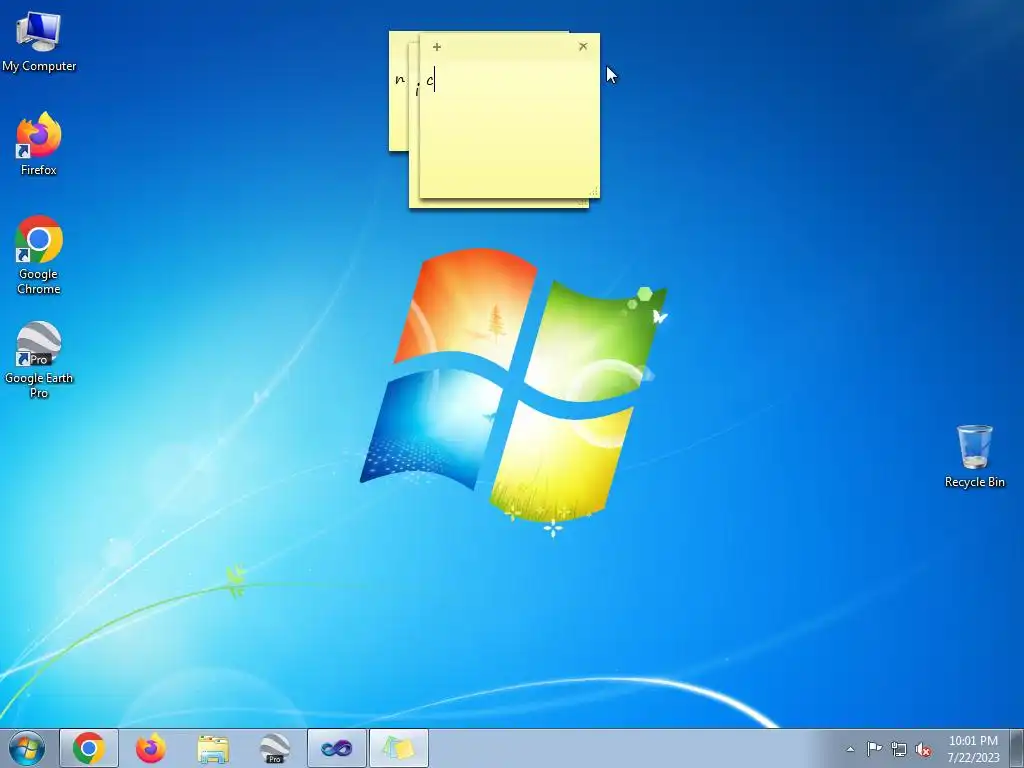Show hidden tray icons arrow

coord(850,749)
